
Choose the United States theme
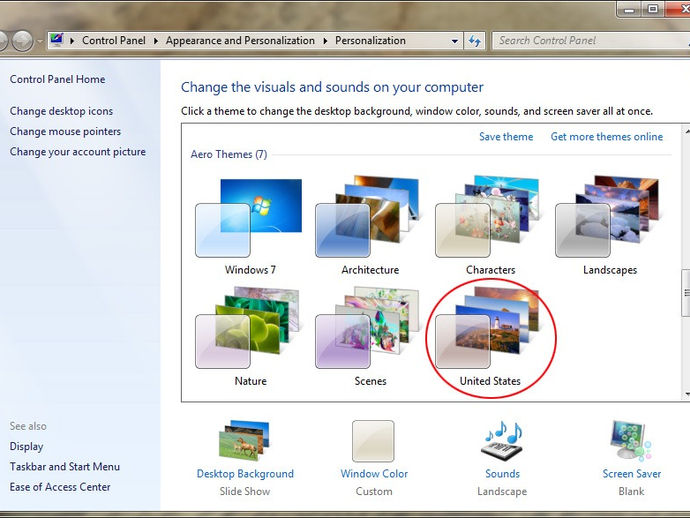click(x=488, y=328)
